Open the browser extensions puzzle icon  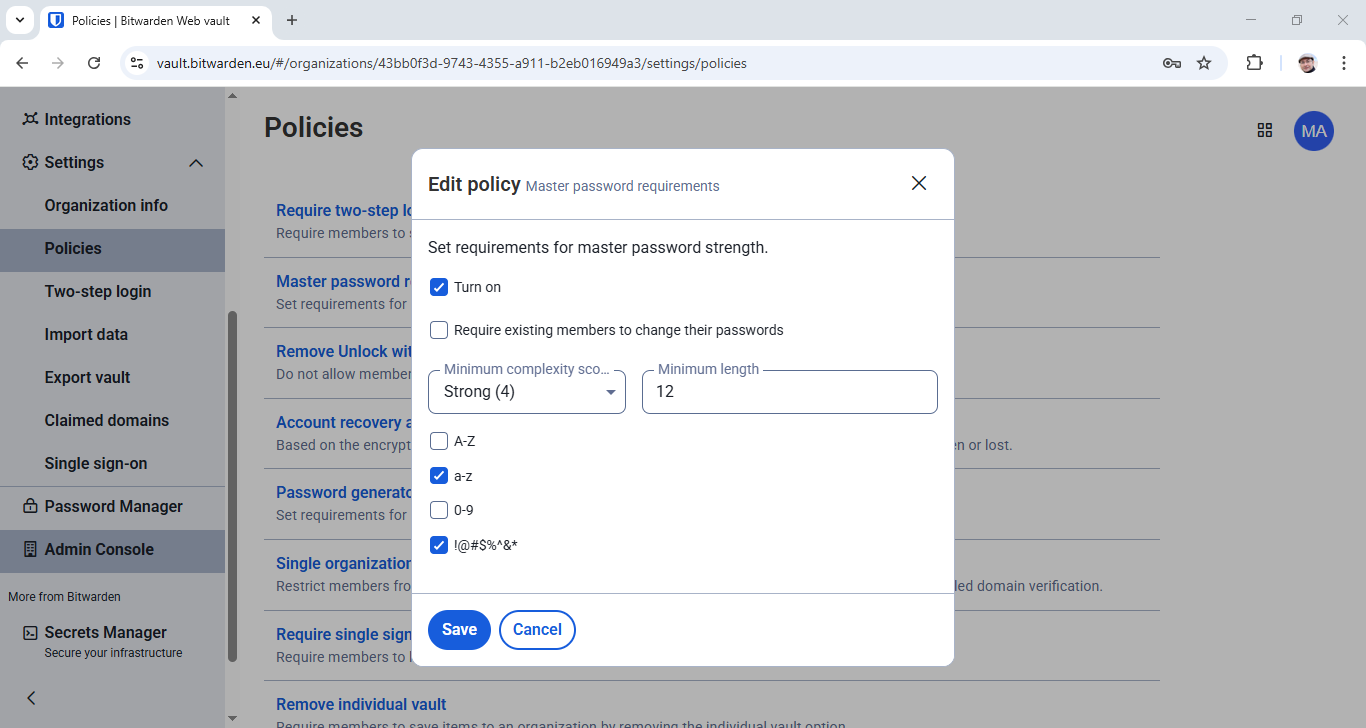[1254, 63]
